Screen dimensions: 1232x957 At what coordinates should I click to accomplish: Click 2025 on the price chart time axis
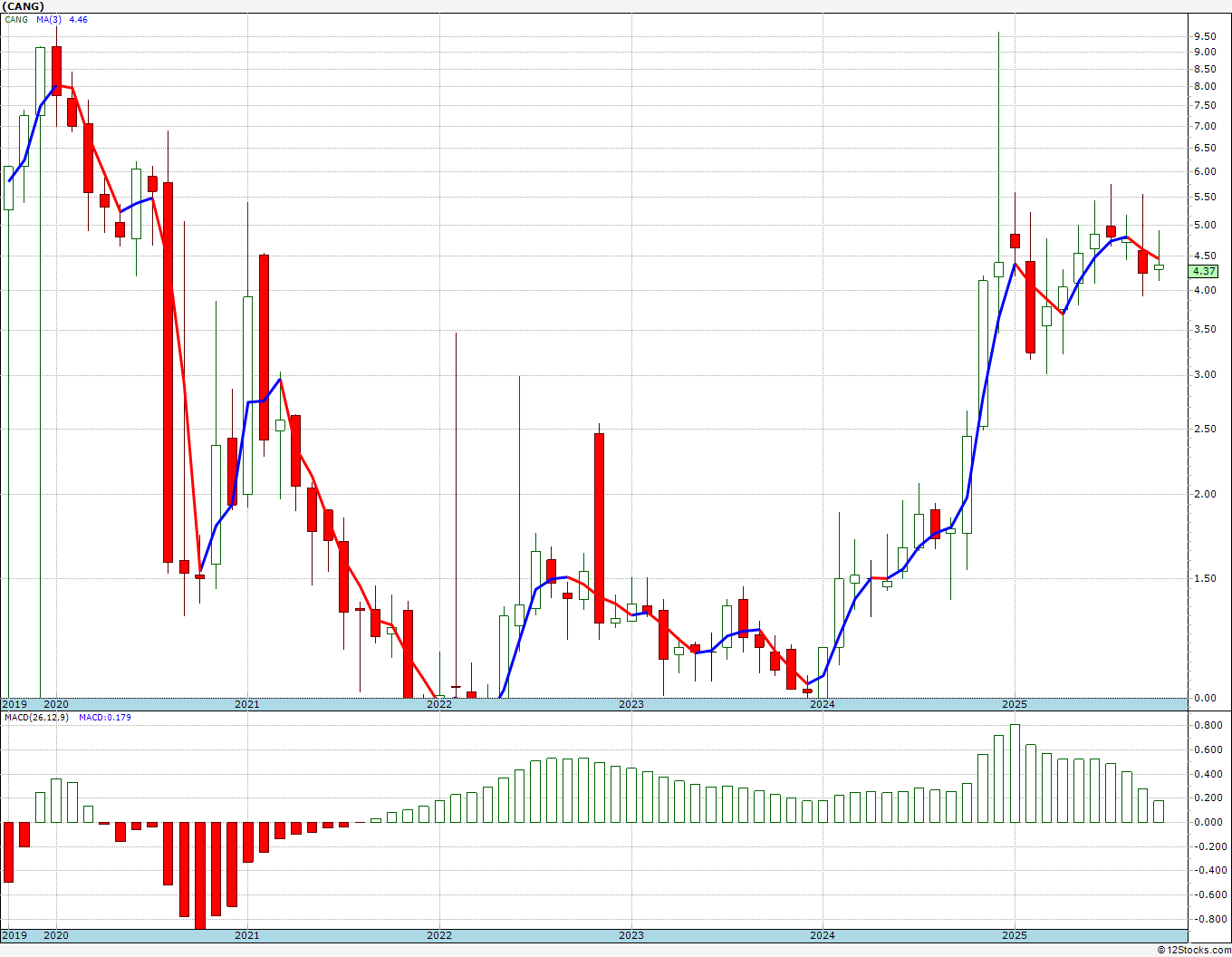pos(1015,704)
